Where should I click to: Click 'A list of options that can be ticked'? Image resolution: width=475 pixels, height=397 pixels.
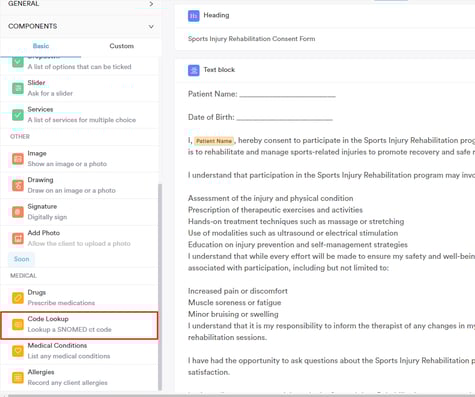click(79, 67)
